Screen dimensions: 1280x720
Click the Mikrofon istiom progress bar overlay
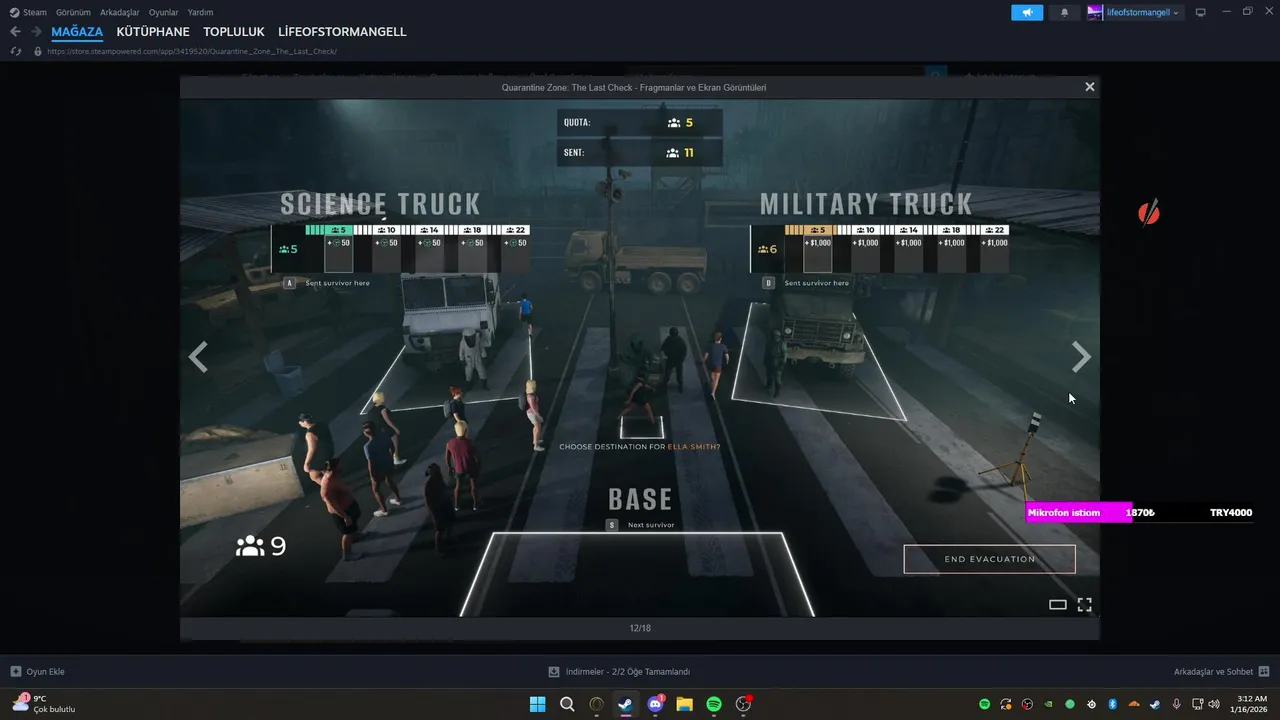(x=1140, y=513)
